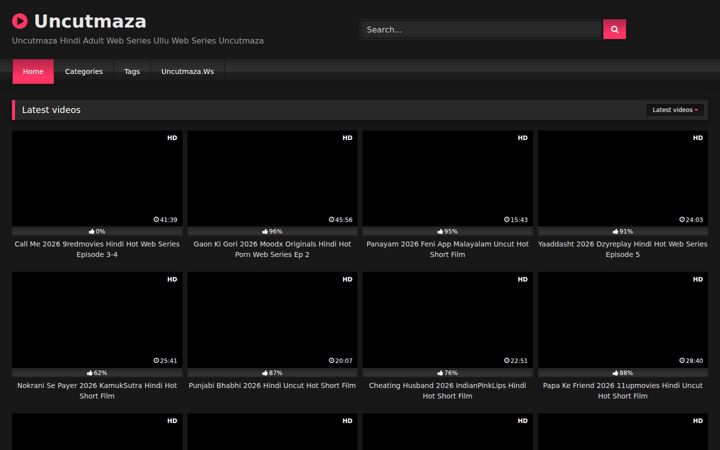Click the magnifier search button

point(614,29)
